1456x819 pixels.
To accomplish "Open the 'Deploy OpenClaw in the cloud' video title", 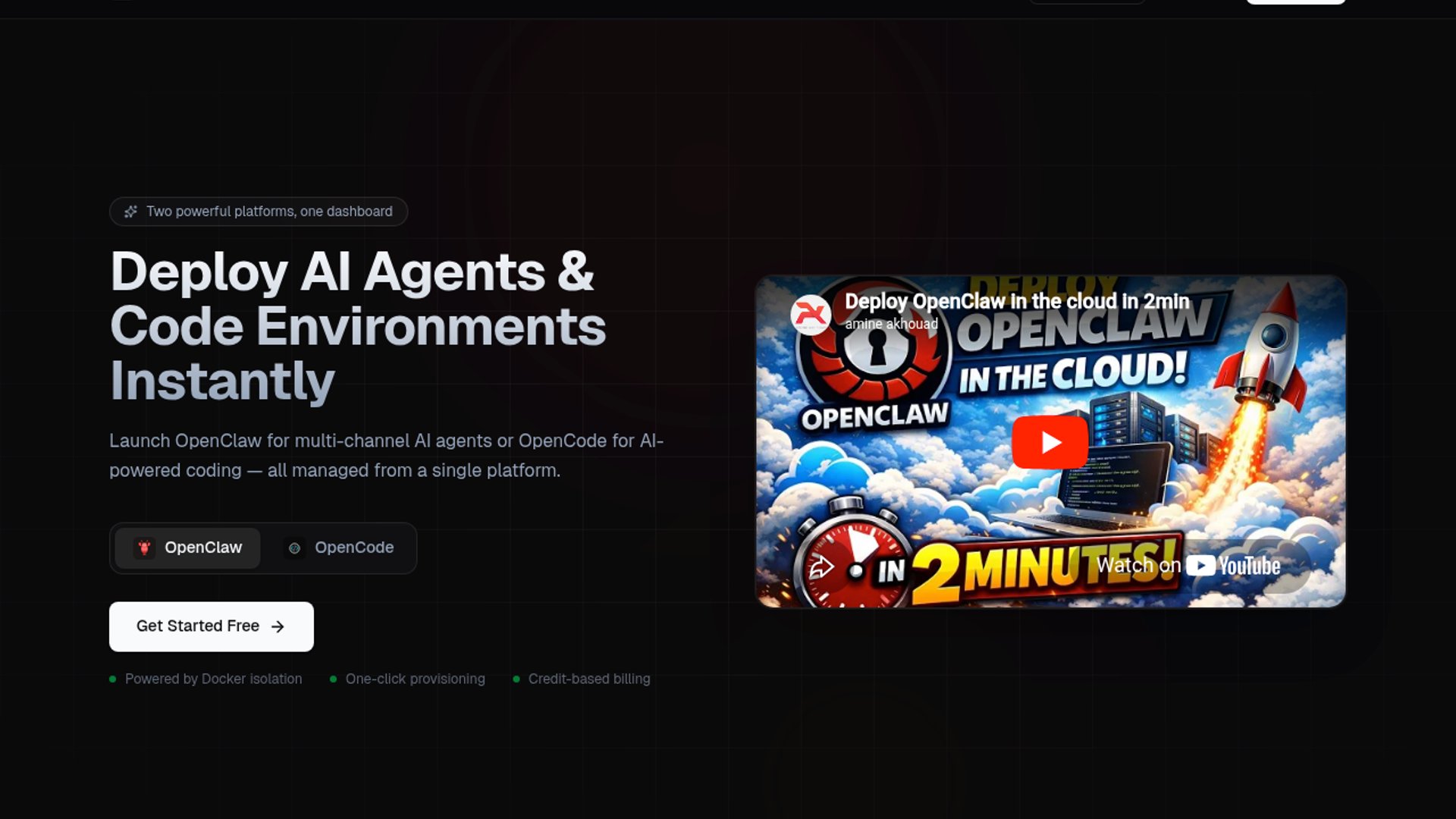I will tap(1016, 301).
